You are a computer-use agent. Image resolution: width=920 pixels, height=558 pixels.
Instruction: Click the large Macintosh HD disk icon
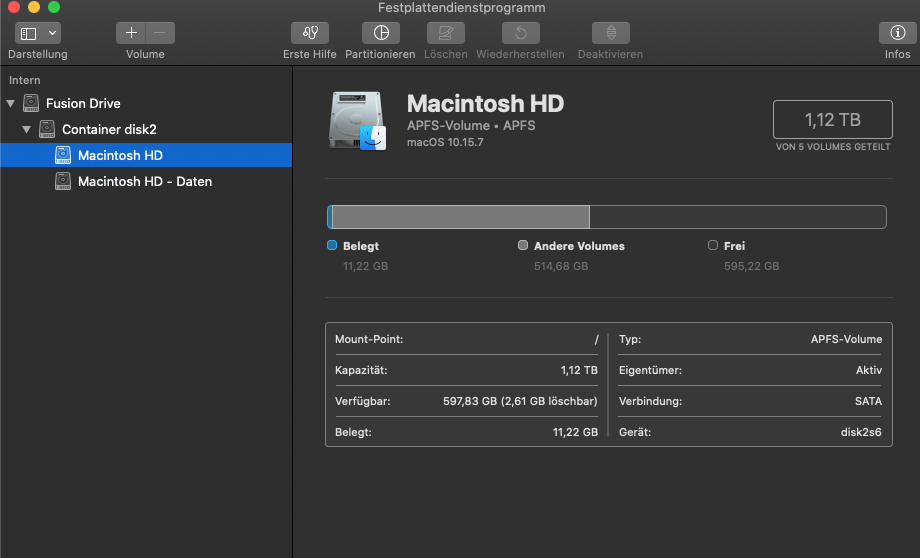coord(358,121)
